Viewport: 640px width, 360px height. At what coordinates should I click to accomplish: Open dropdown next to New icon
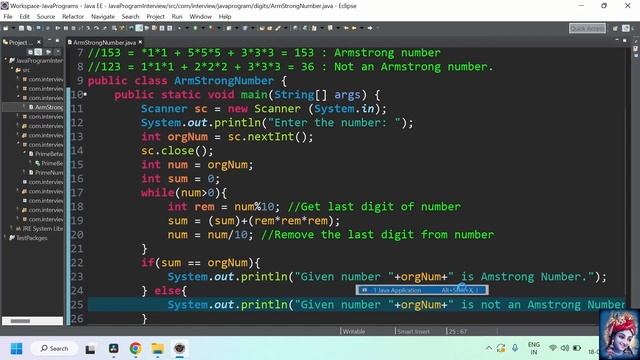[13, 28]
